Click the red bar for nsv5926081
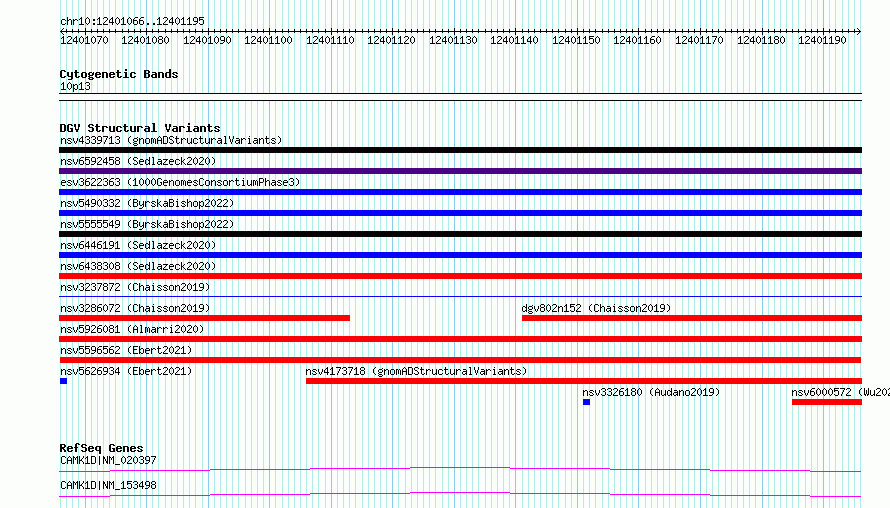The width and height of the screenshot is (890, 508). [x=460, y=339]
